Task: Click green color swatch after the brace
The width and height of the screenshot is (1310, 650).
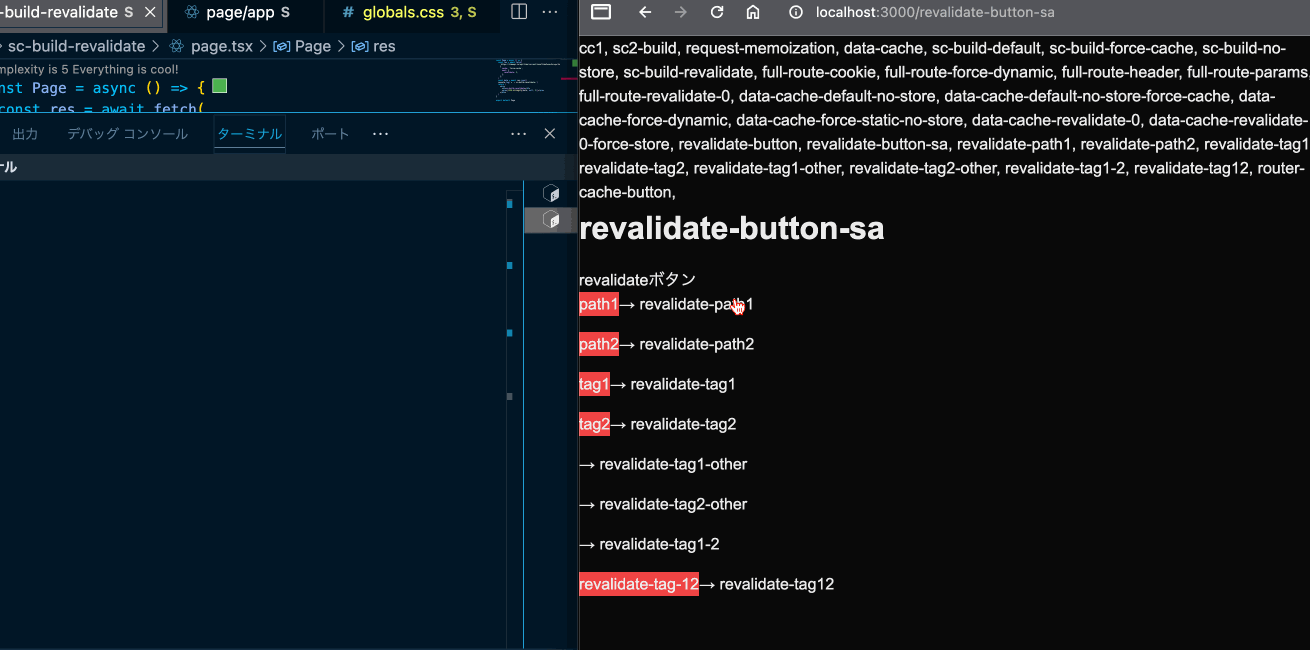Action: click(x=219, y=87)
